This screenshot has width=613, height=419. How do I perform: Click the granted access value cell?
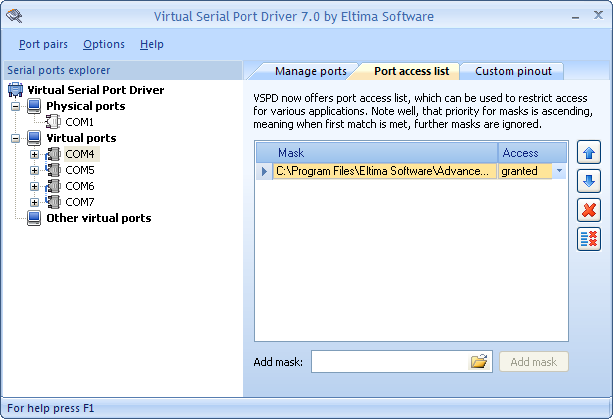click(x=524, y=171)
